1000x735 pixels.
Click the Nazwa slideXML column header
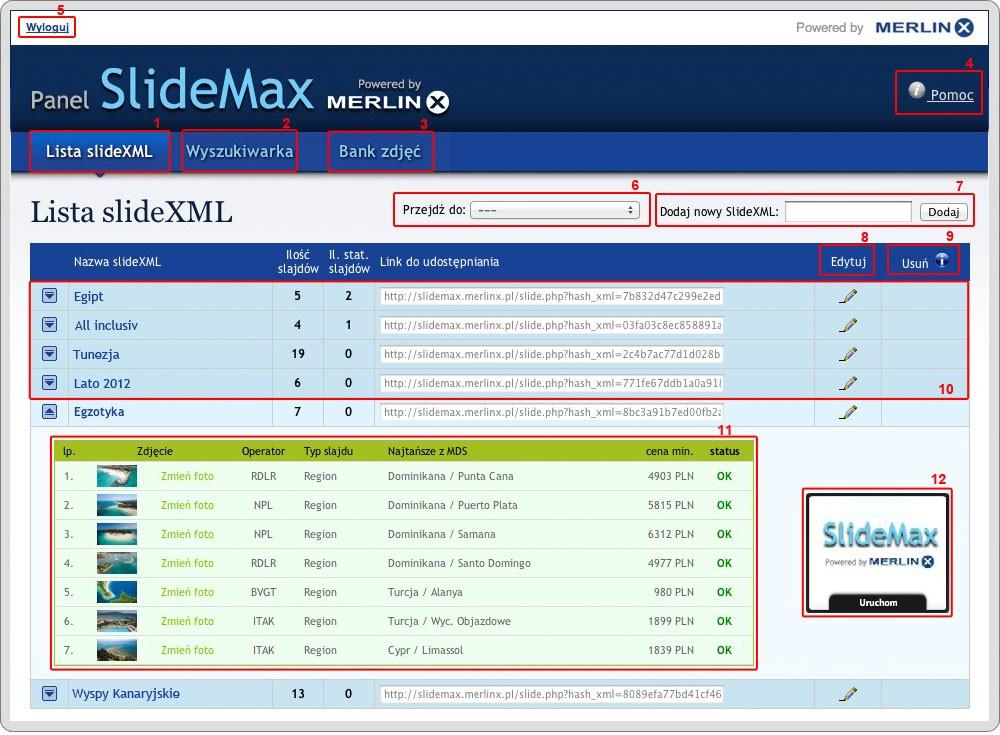117,262
